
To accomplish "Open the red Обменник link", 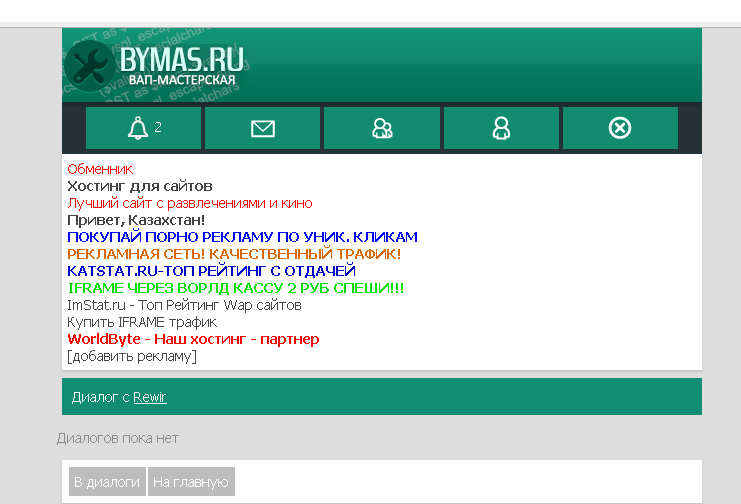I will click(100, 169).
